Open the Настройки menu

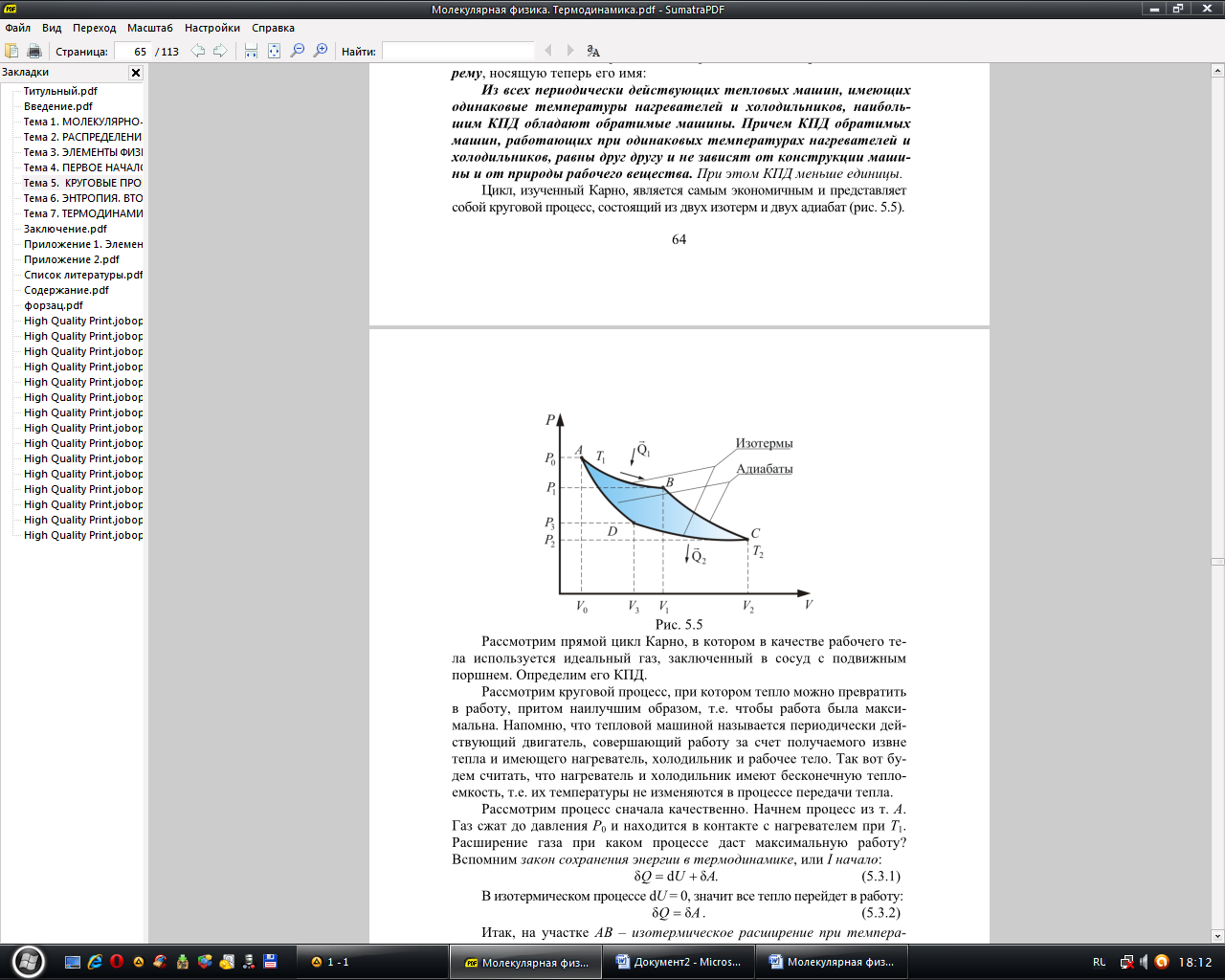click(212, 28)
